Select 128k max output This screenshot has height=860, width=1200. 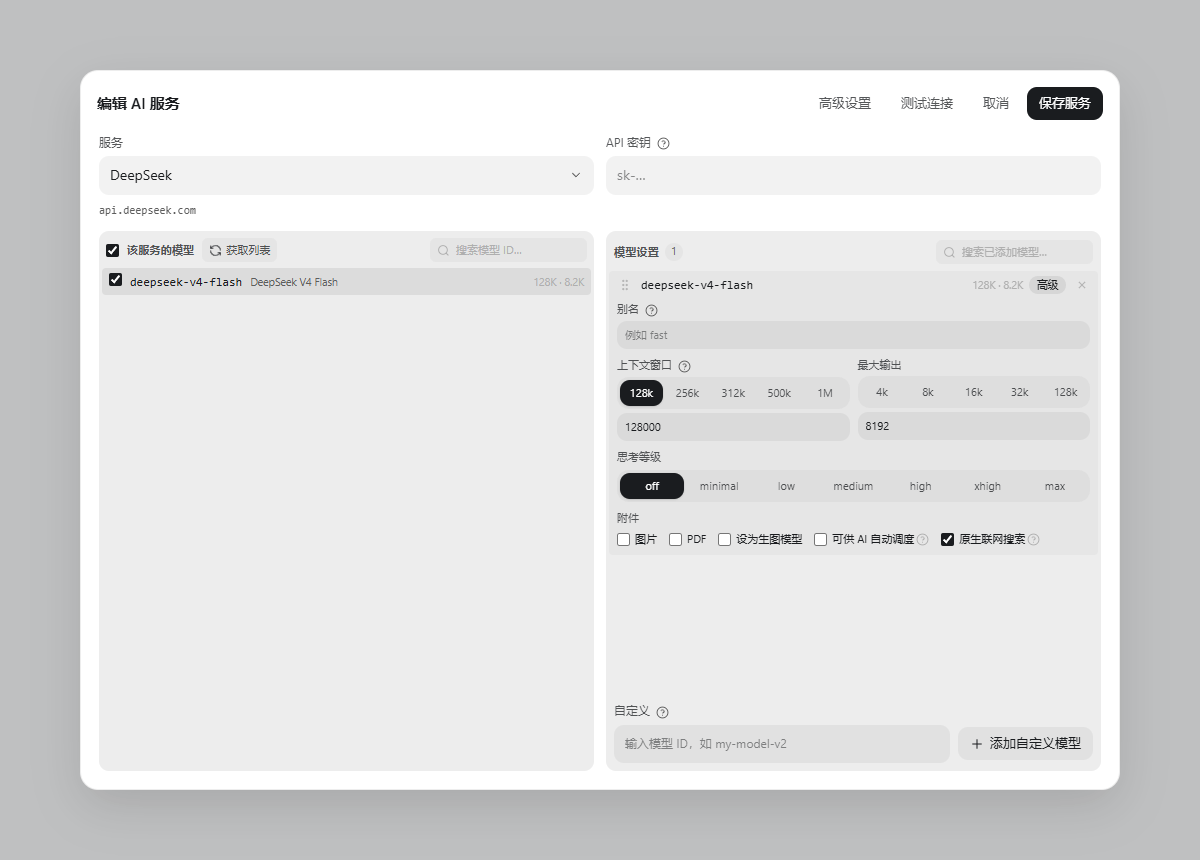[x=1066, y=392]
